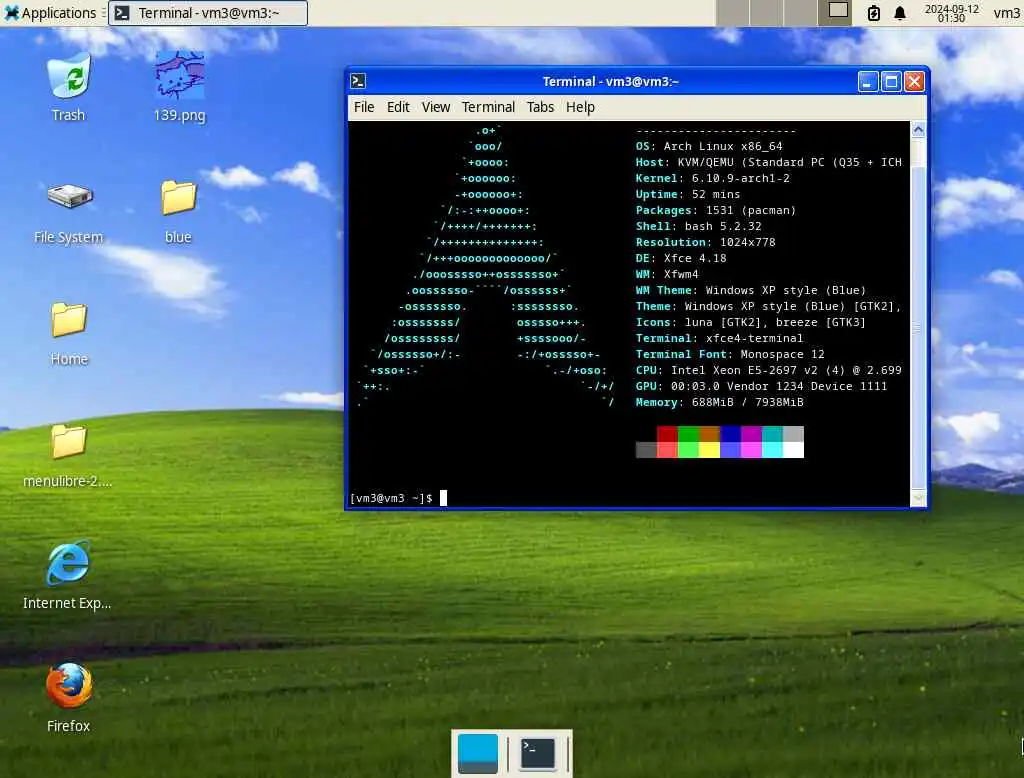
Task: Click the terminal scrollbar up arrow
Action: coord(918,130)
